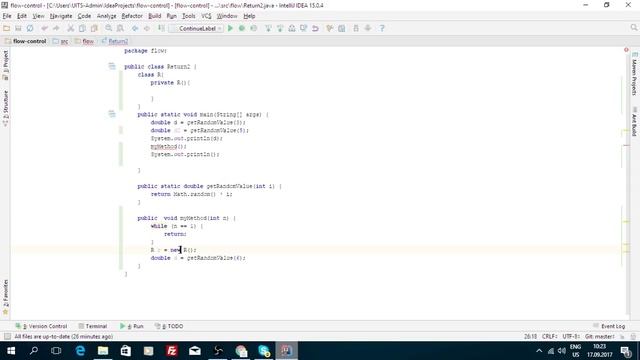Toggle the Ant Build tool window
This screenshot has width=640, height=360.
[x=634, y=122]
